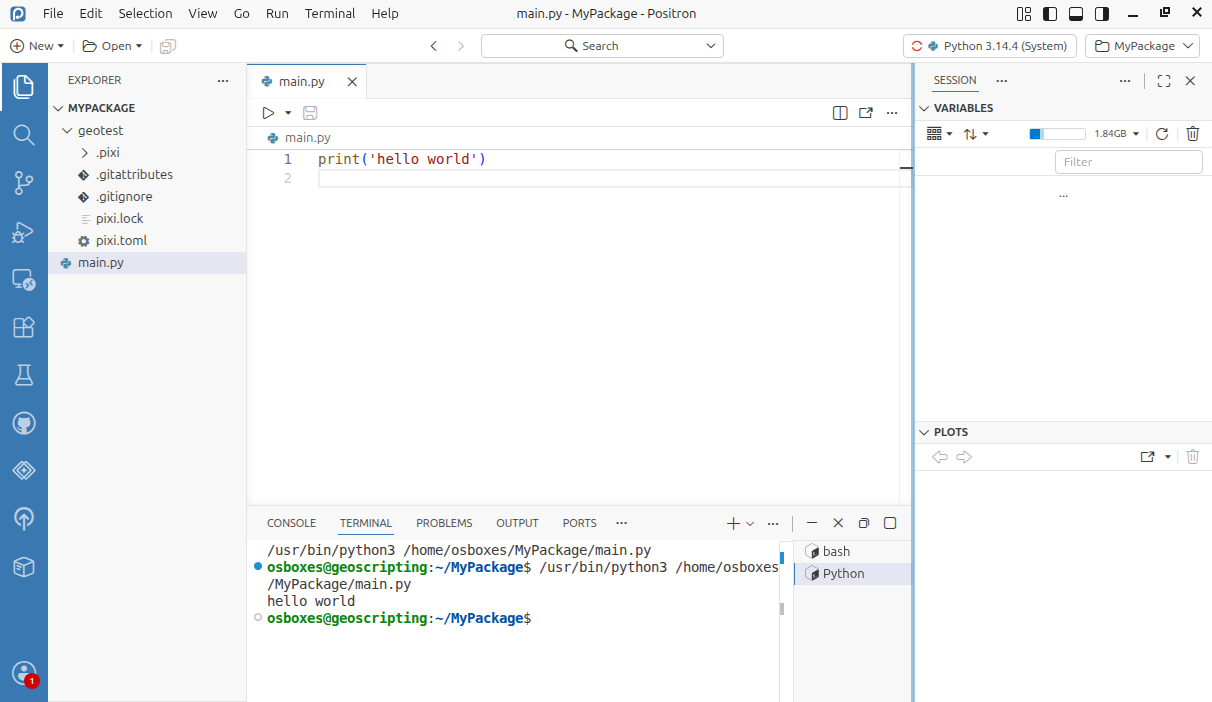Open the Terminal menu

[330, 14]
